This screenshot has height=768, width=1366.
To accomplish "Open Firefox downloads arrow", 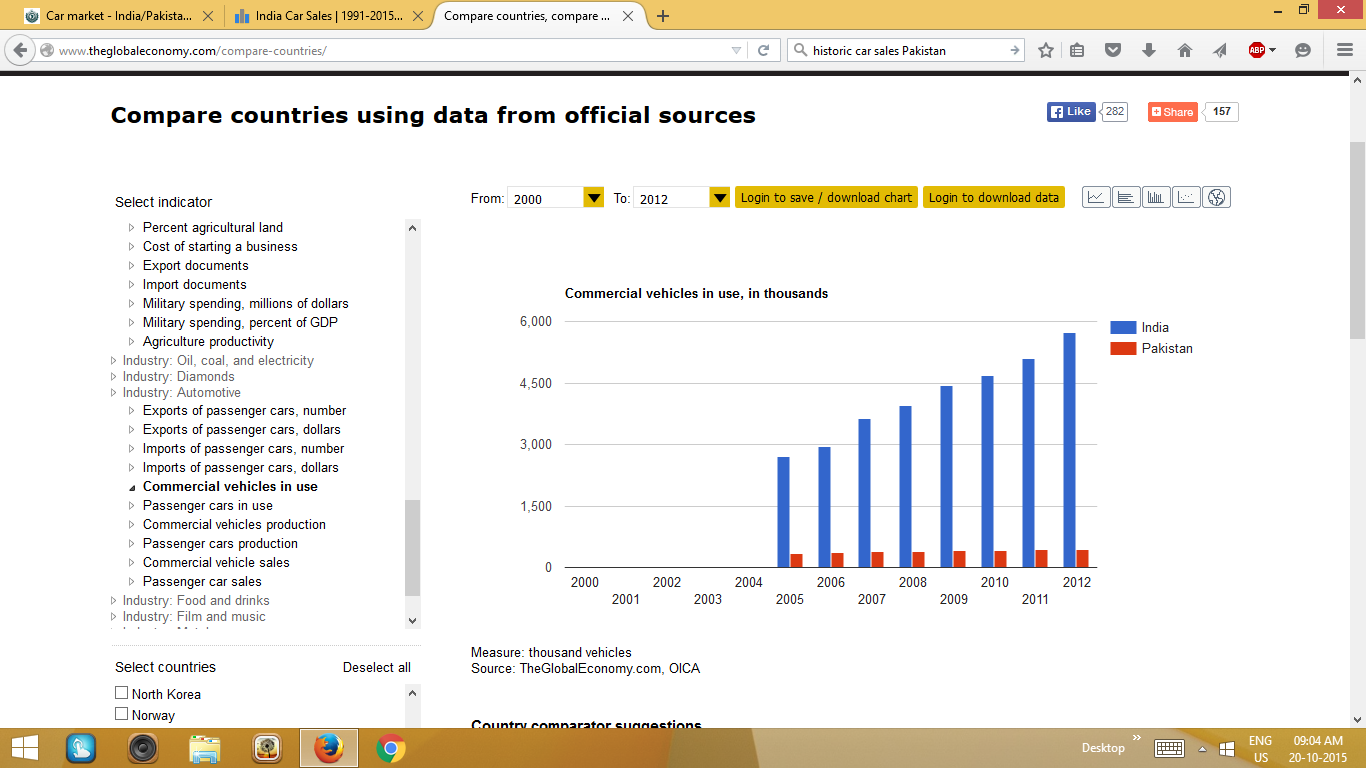I will click(1148, 50).
